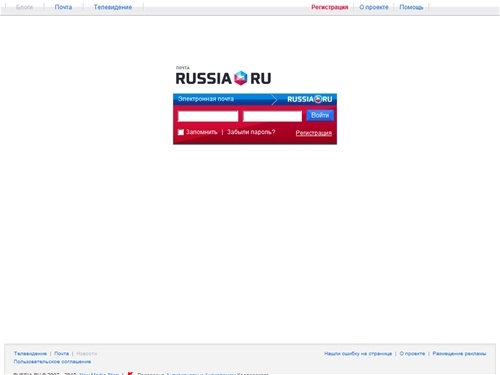Open the Блоги item in the top bar
Viewport: 500px width, 375px height.
(24, 7)
